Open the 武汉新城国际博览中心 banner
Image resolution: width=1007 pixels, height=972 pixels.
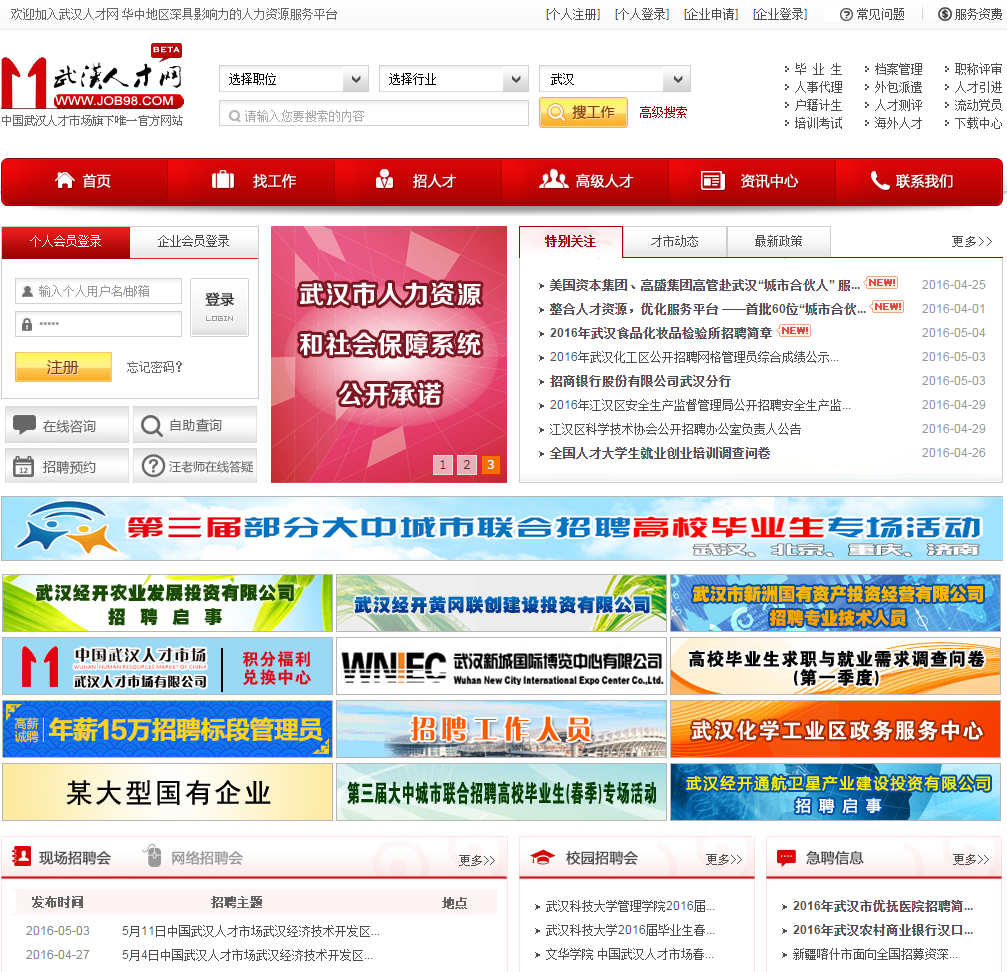tap(502, 666)
